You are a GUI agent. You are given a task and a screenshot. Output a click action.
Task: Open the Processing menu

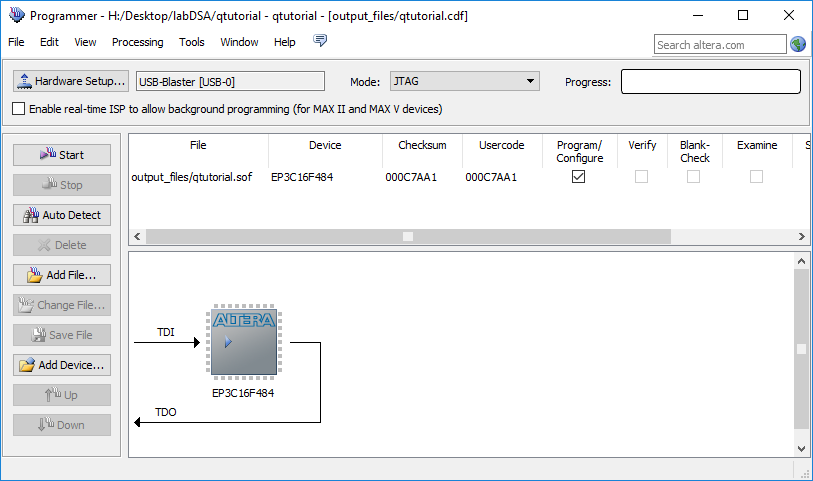[x=137, y=42]
